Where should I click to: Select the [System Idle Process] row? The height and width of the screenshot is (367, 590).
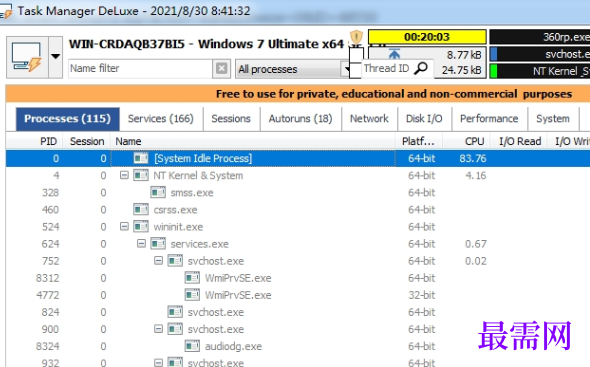point(298,158)
